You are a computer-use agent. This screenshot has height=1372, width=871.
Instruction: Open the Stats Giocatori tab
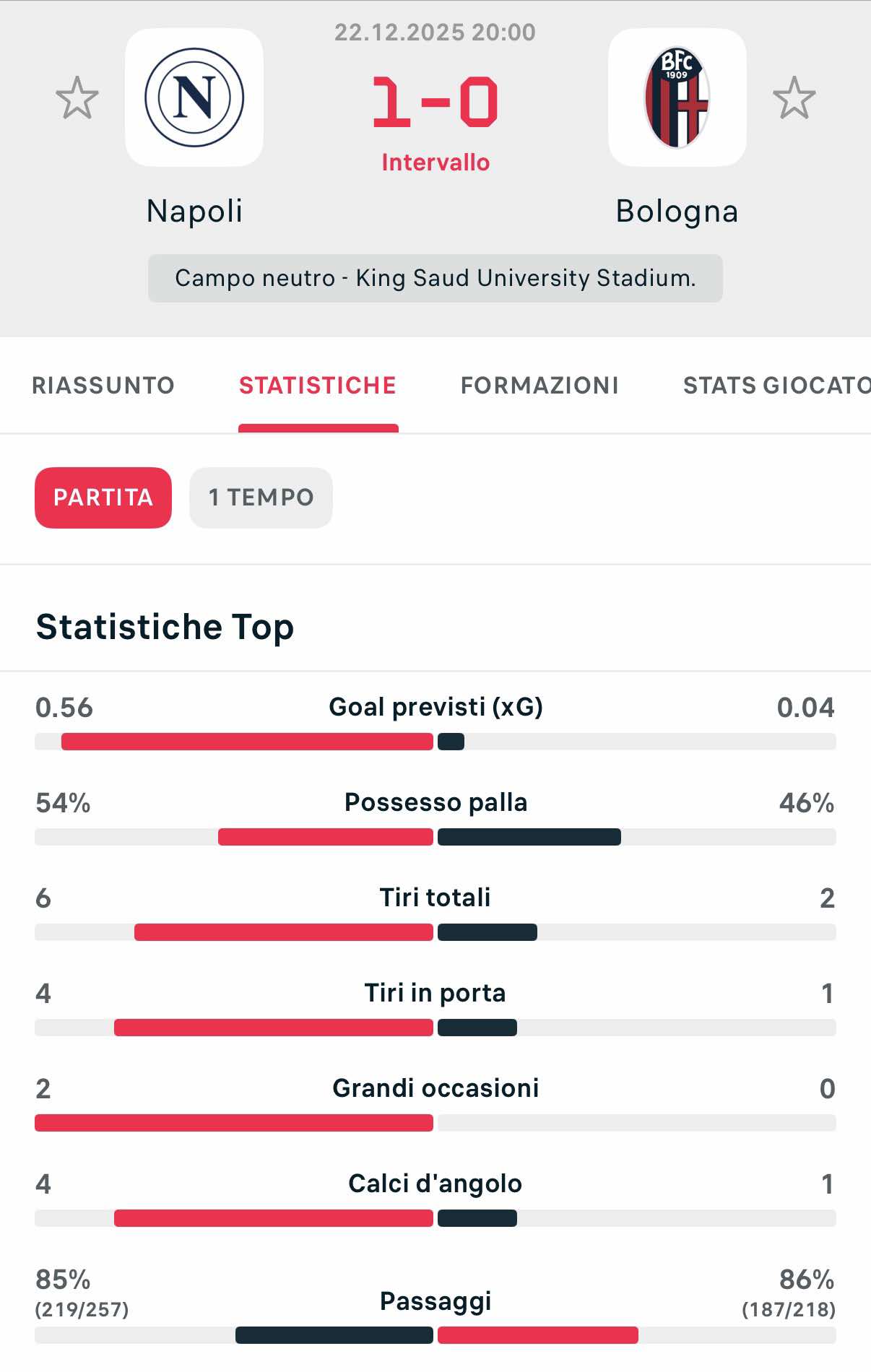(776, 386)
